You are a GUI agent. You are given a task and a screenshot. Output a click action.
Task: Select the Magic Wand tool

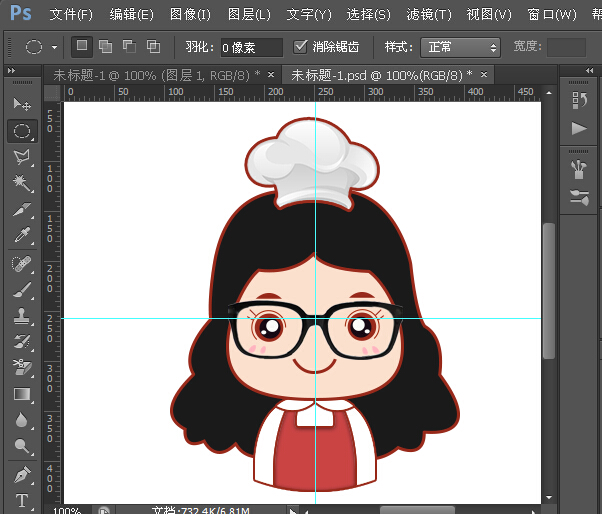(x=22, y=183)
